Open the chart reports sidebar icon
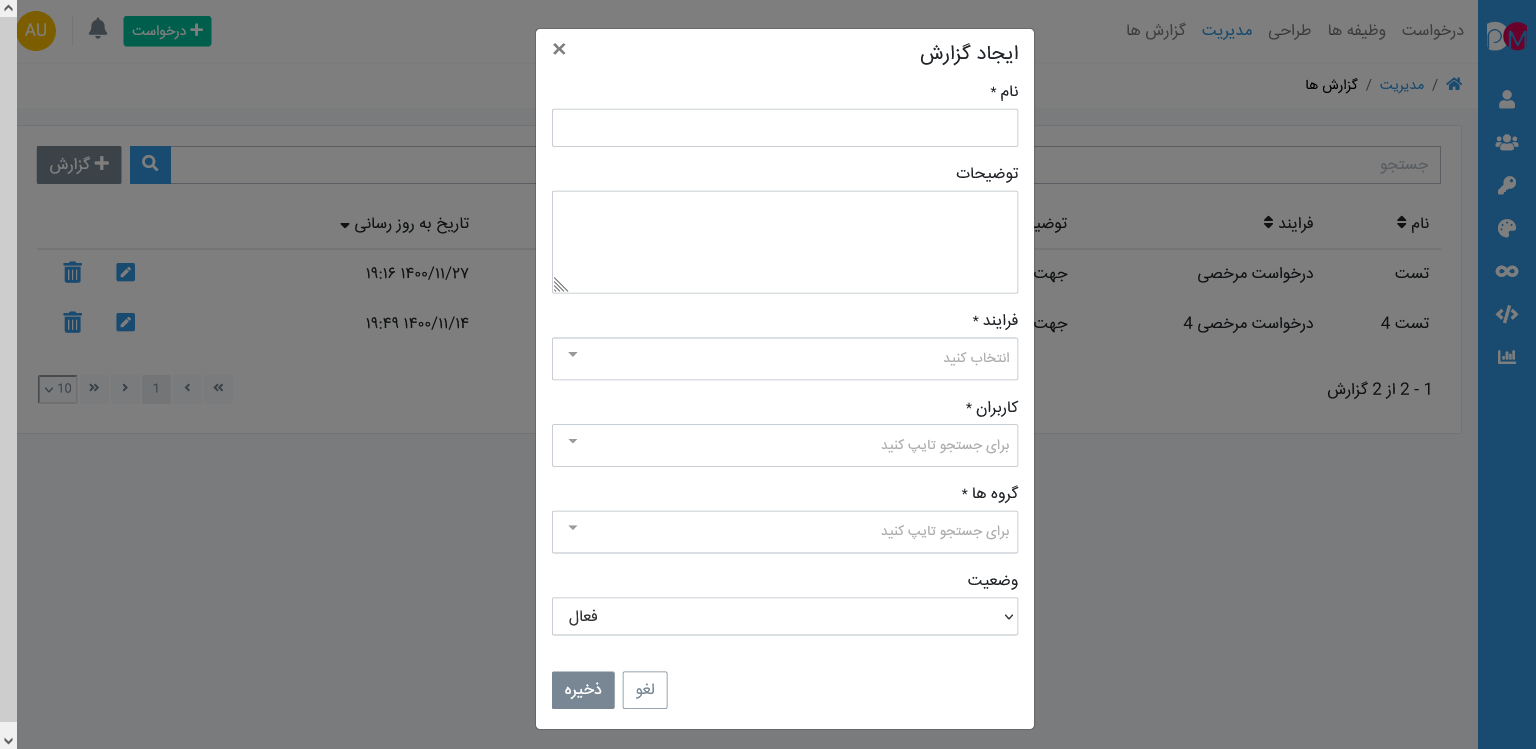Viewport: 1536px width, 749px height. 1507,357
